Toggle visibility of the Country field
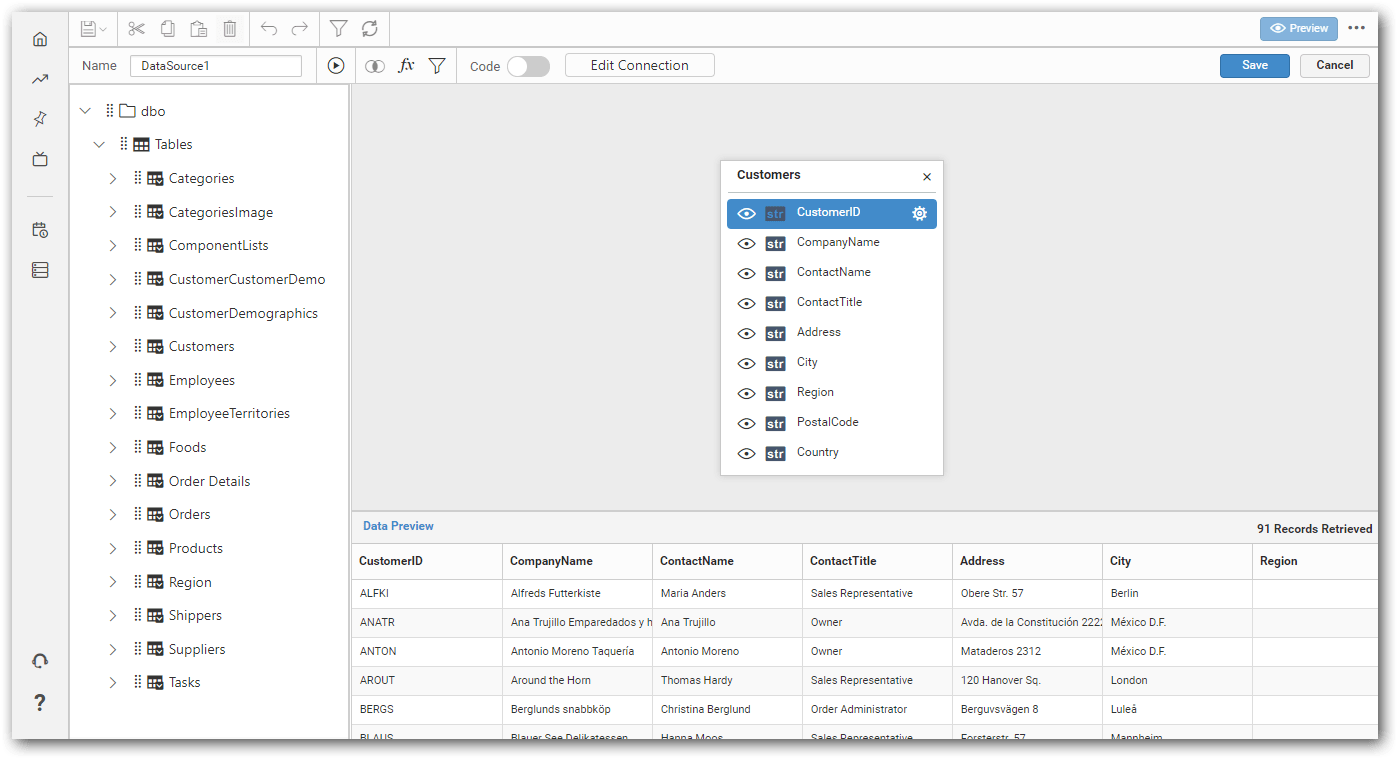 746,453
